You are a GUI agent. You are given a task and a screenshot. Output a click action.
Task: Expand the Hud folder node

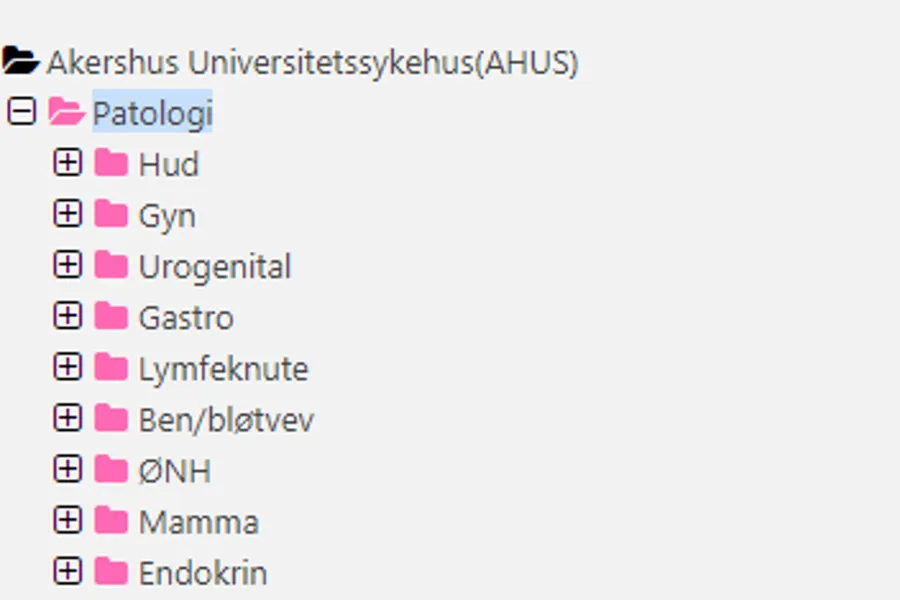(67, 163)
